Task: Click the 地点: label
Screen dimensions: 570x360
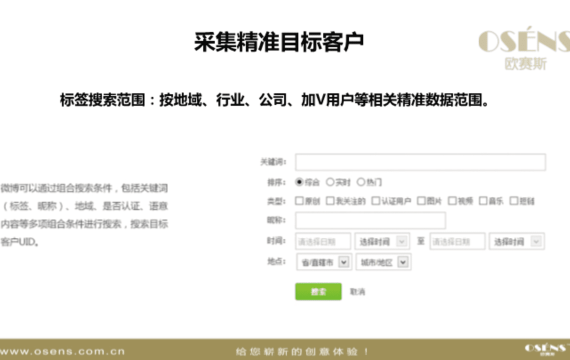Action: click(x=277, y=261)
